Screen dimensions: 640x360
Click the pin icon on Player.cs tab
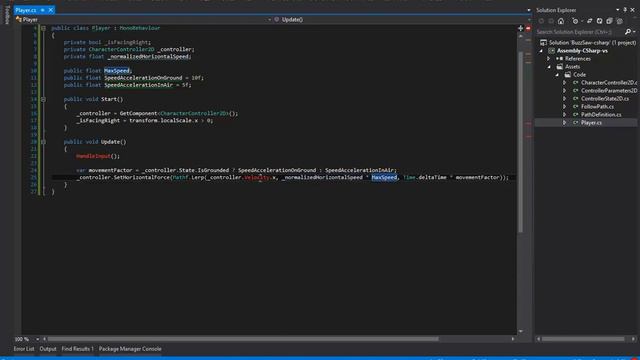(x=42, y=10)
